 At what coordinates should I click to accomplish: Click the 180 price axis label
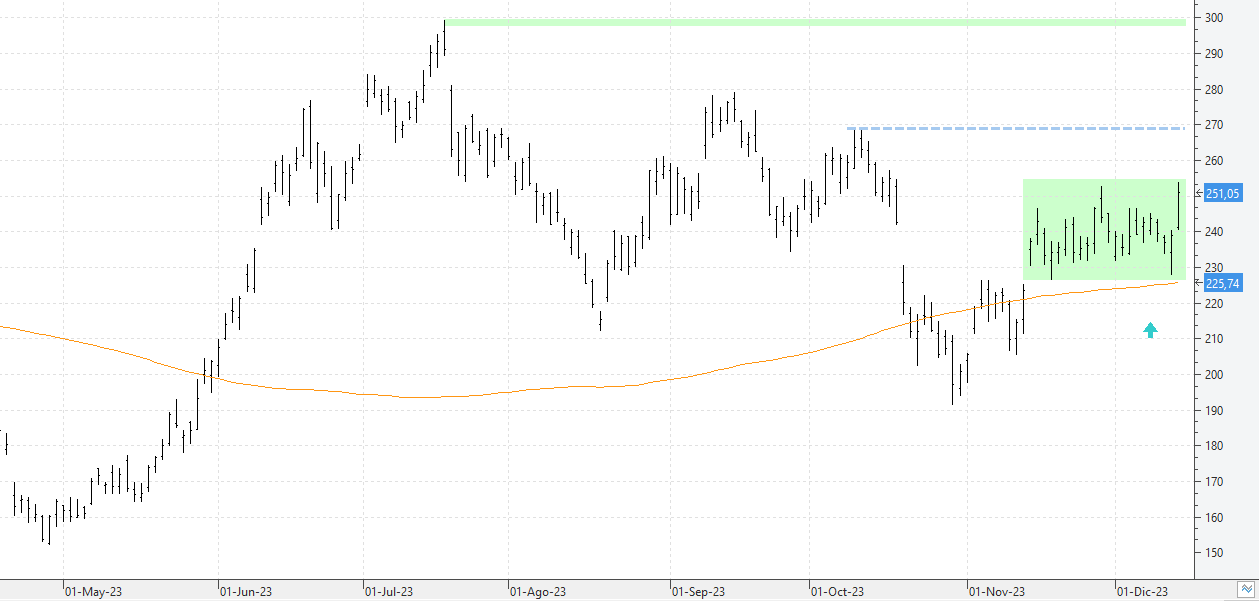point(1214,446)
